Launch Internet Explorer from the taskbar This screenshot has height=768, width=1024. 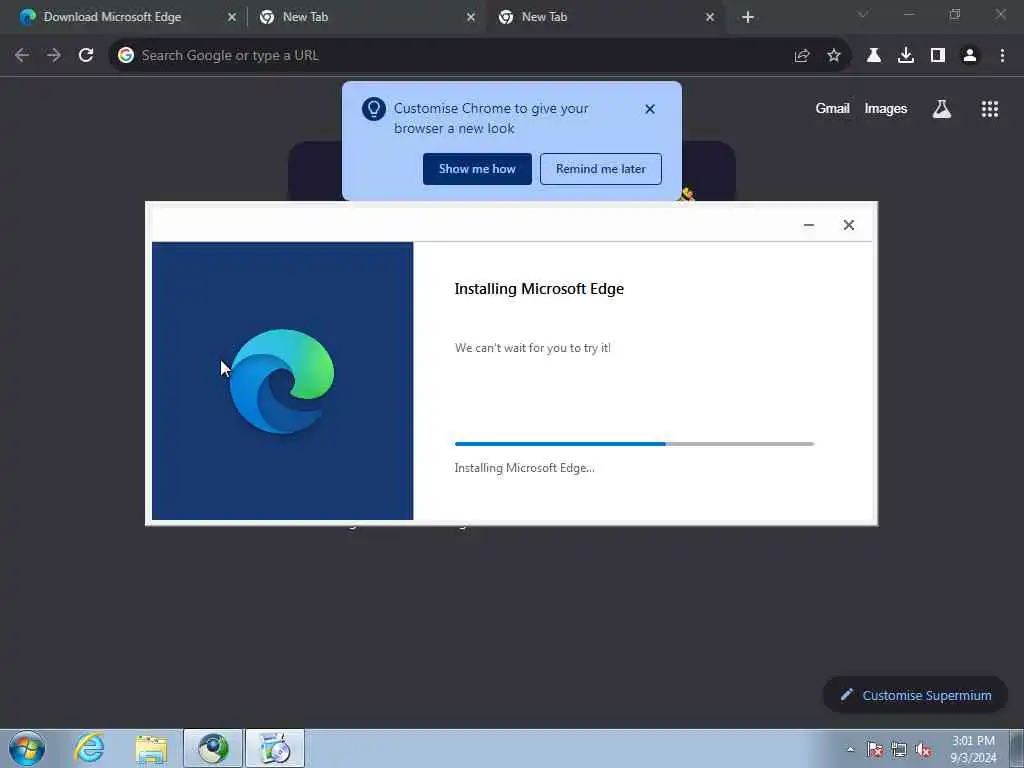(x=89, y=748)
